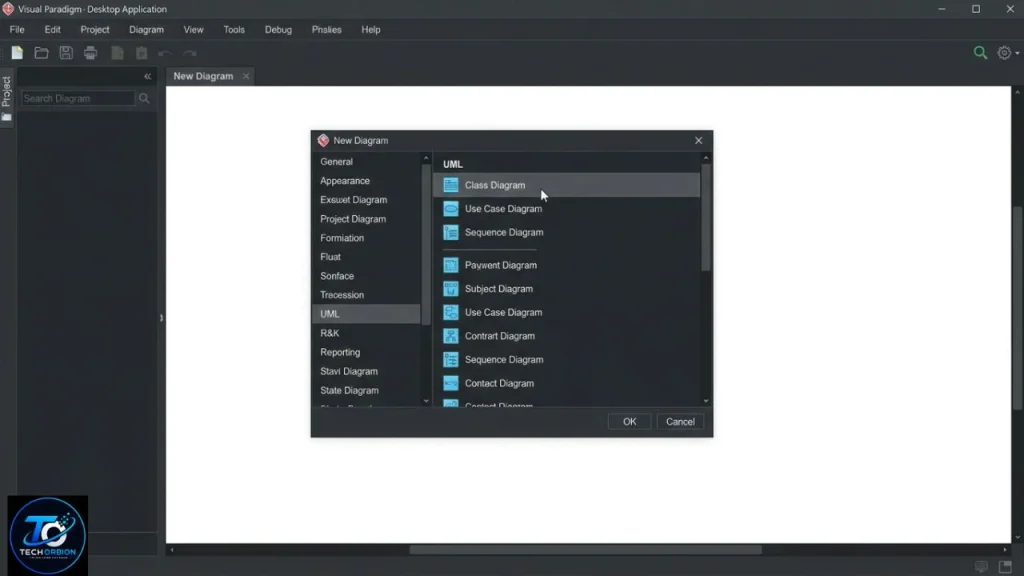
Task: Click into the Search Diagram field
Action: tap(78, 99)
